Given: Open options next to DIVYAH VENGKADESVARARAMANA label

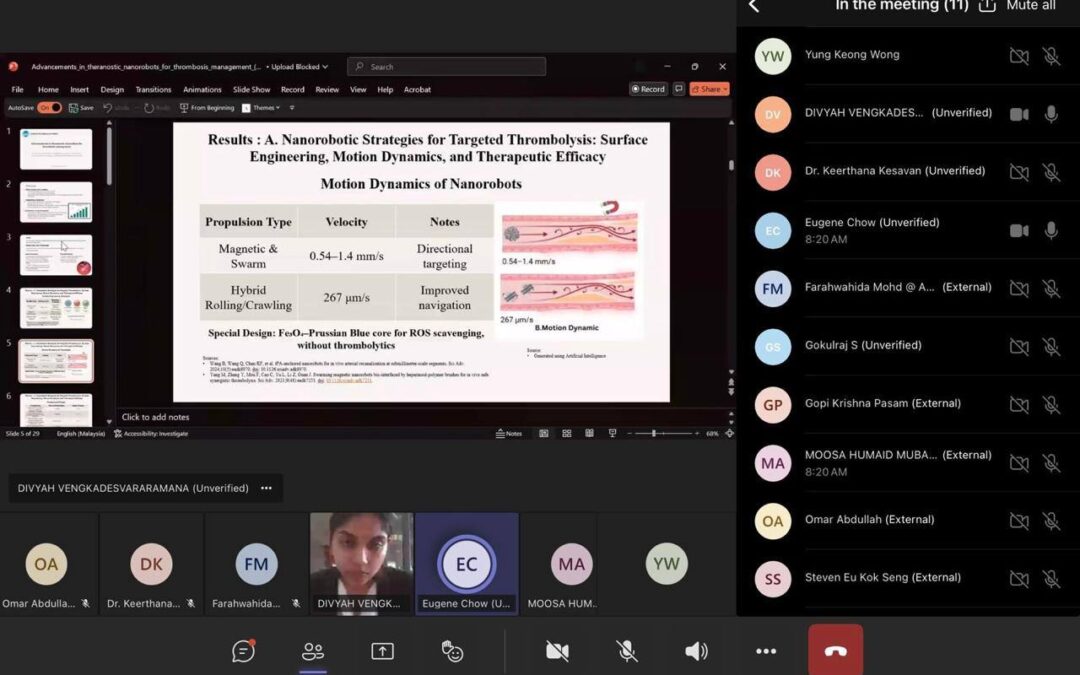Looking at the screenshot, I should click(x=266, y=488).
